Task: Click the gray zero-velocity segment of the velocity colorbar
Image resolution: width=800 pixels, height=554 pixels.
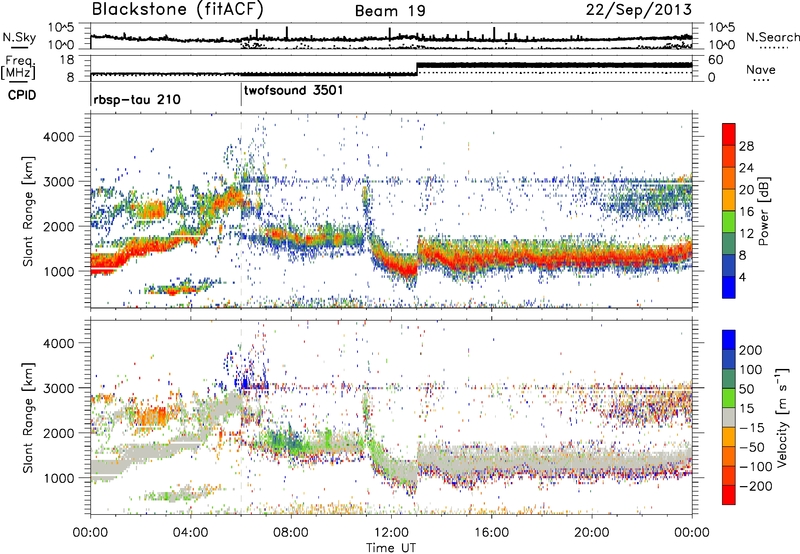Action: click(729, 417)
